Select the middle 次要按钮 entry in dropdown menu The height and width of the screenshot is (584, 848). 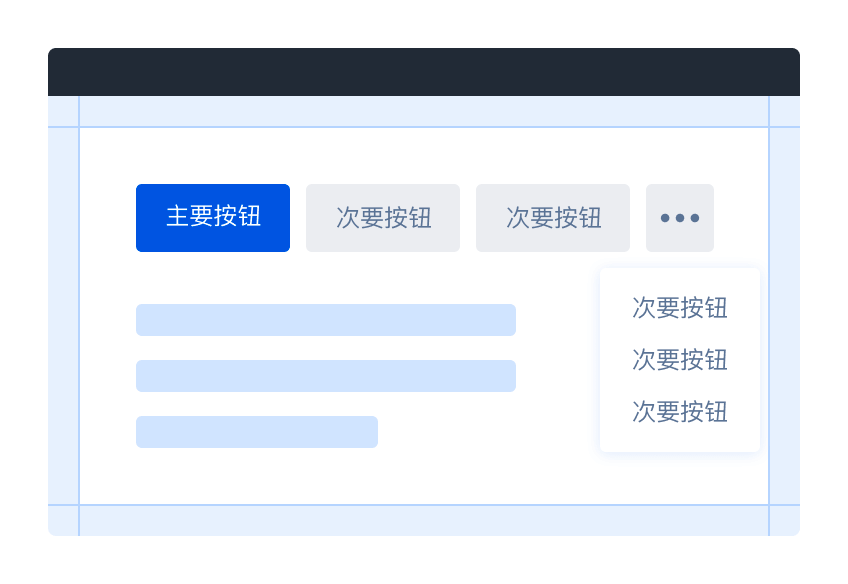point(680,360)
